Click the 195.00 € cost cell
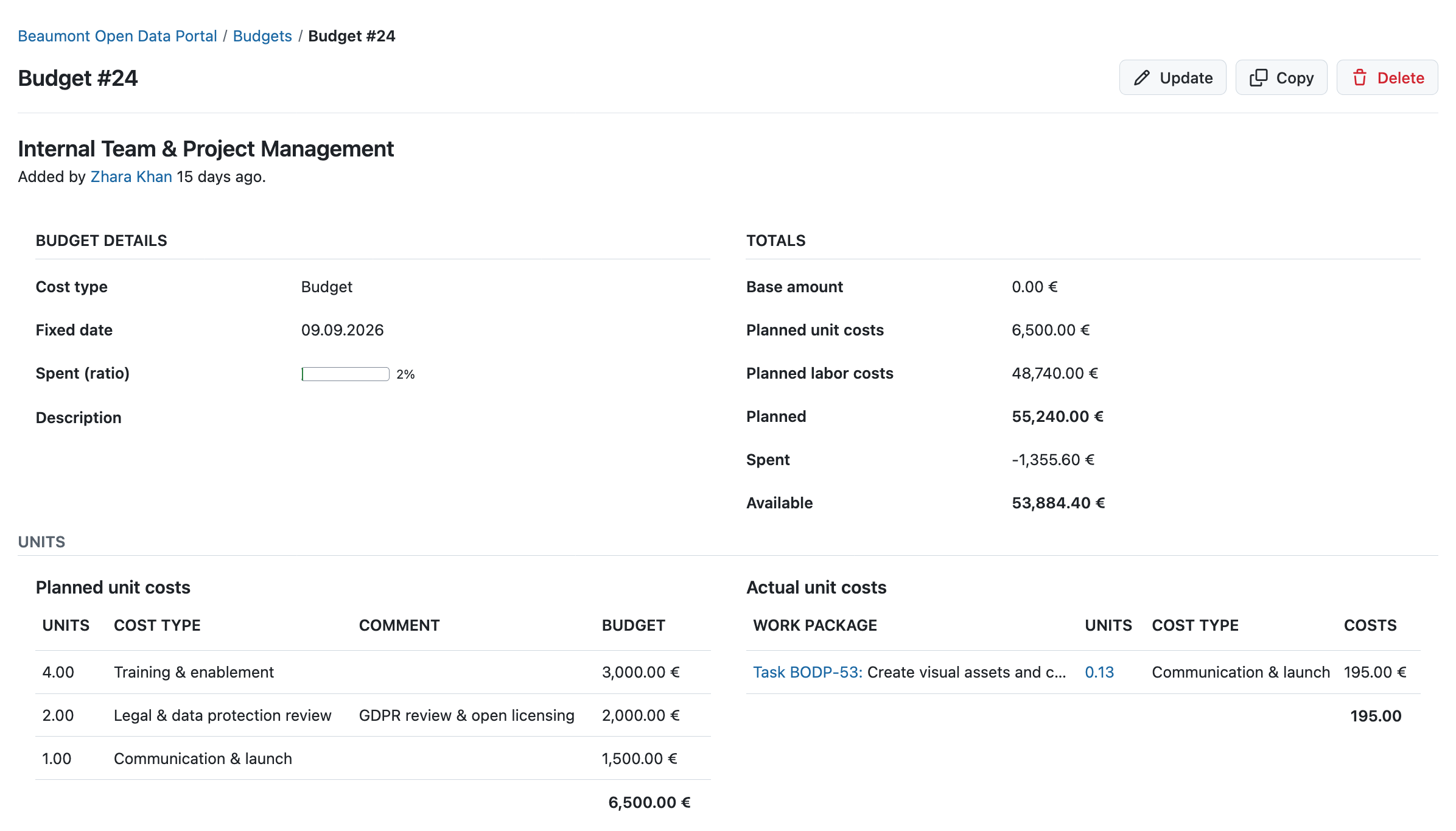The image size is (1456, 831). [x=1375, y=672]
